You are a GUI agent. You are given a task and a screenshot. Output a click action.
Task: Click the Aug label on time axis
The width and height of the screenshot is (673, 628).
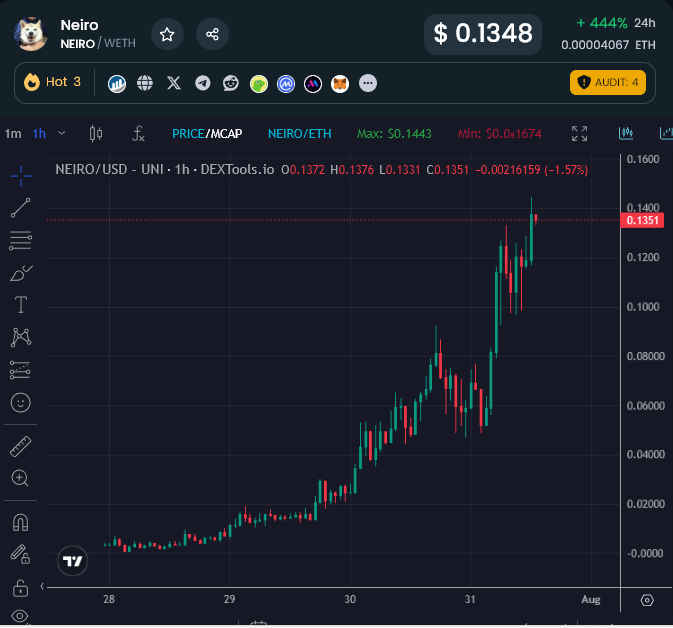pos(591,599)
